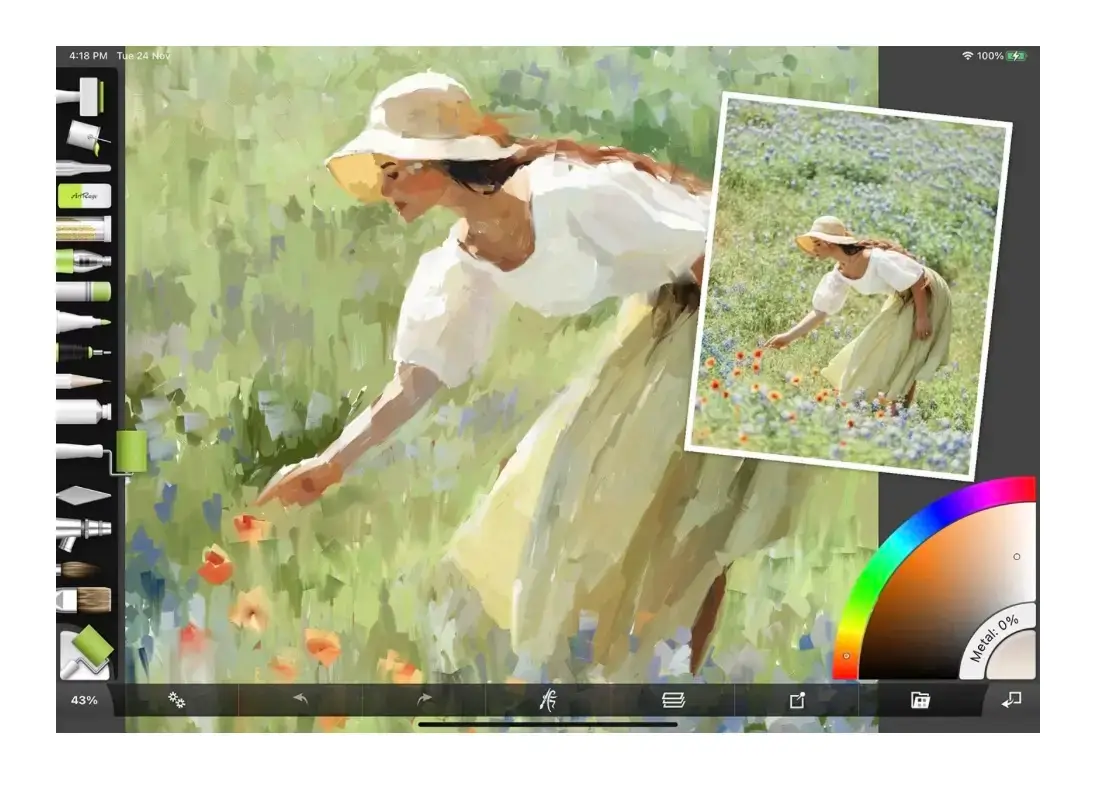The width and height of the screenshot is (1104, 787).
Task: Redo the undone stroke
Action: (x=424, y=700)
